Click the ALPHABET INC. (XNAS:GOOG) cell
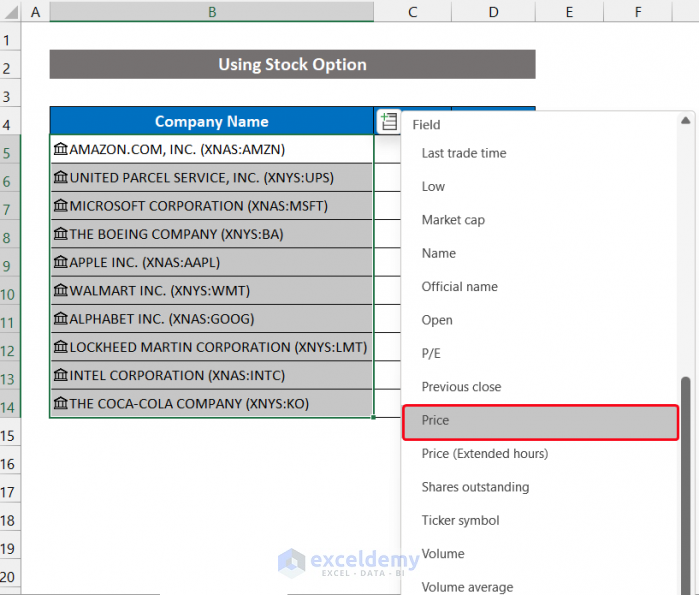This screenshot has width=699, height=595. click(x=212, y=319)
